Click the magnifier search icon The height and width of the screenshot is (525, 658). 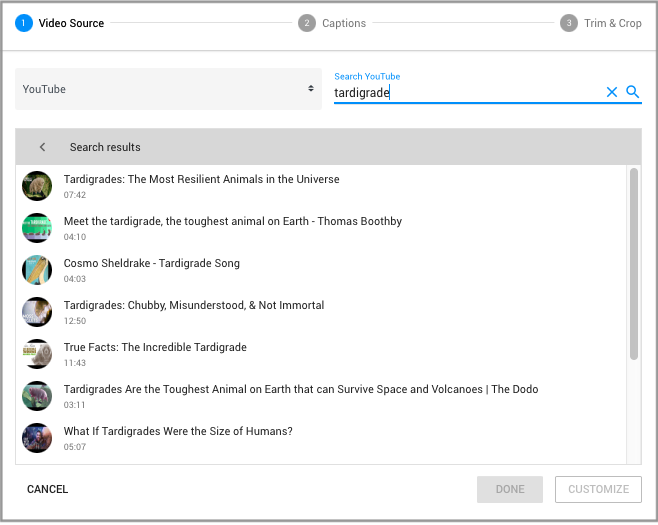(x=632, y=92)
